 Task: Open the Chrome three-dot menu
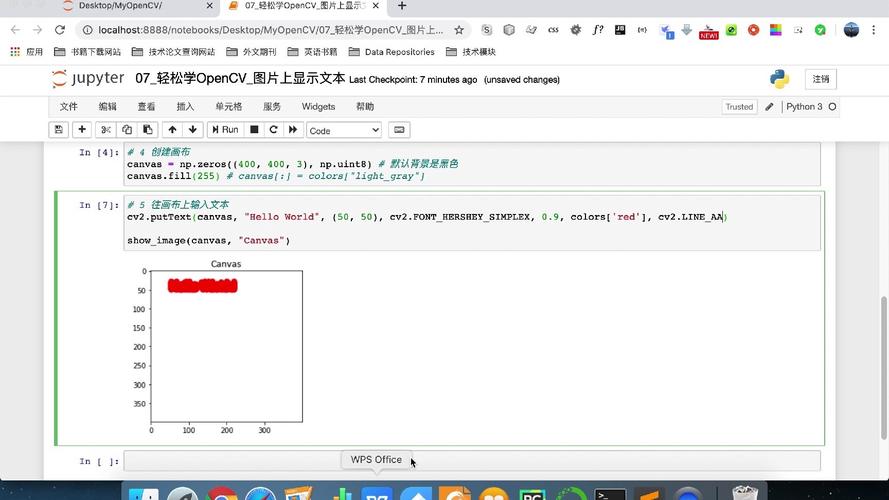[x=874, y=30]
